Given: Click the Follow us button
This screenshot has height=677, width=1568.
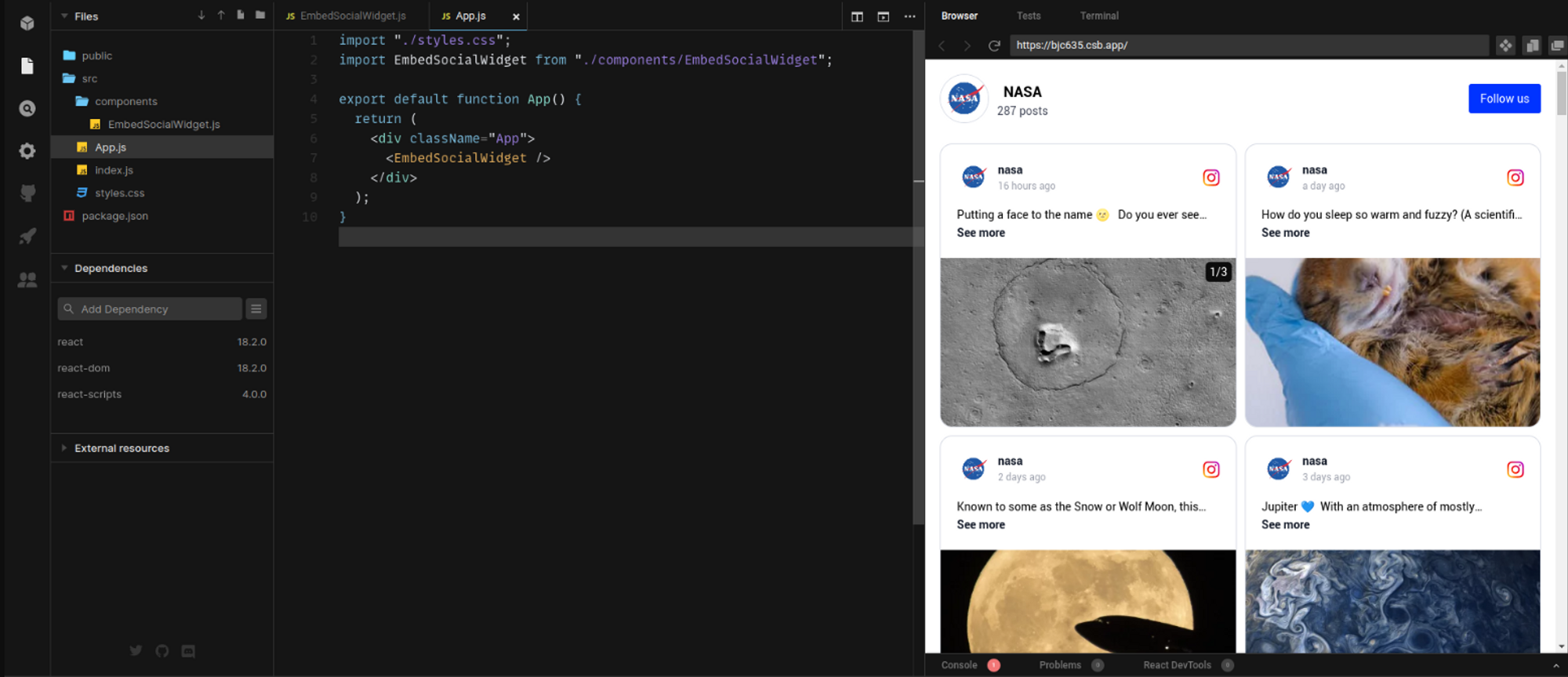Looking at the screenshot, I should coord(1504,99).
